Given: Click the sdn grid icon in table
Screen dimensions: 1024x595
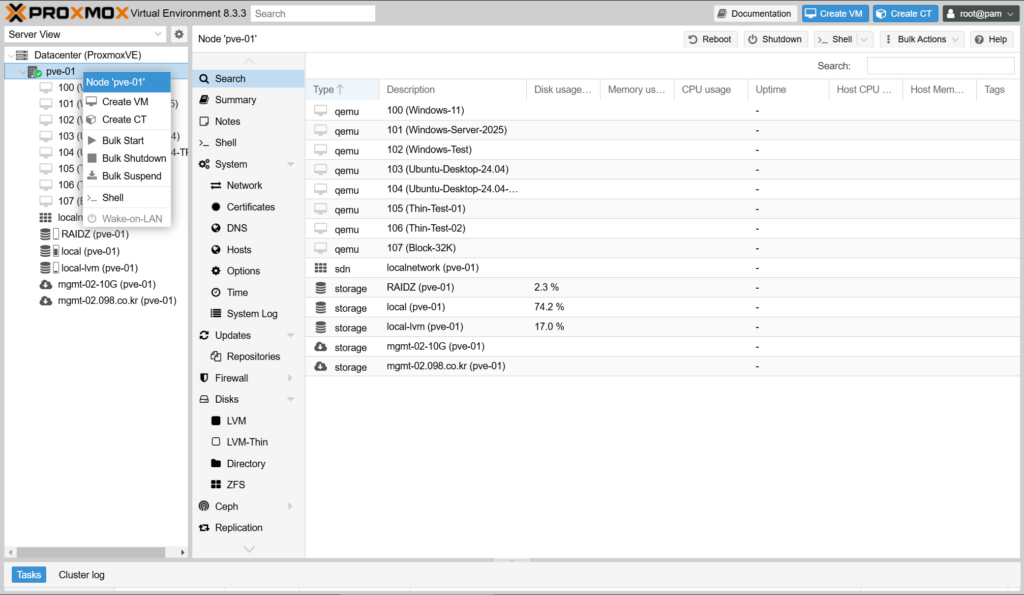Looking at the screenshot, I should coord(320,268).
